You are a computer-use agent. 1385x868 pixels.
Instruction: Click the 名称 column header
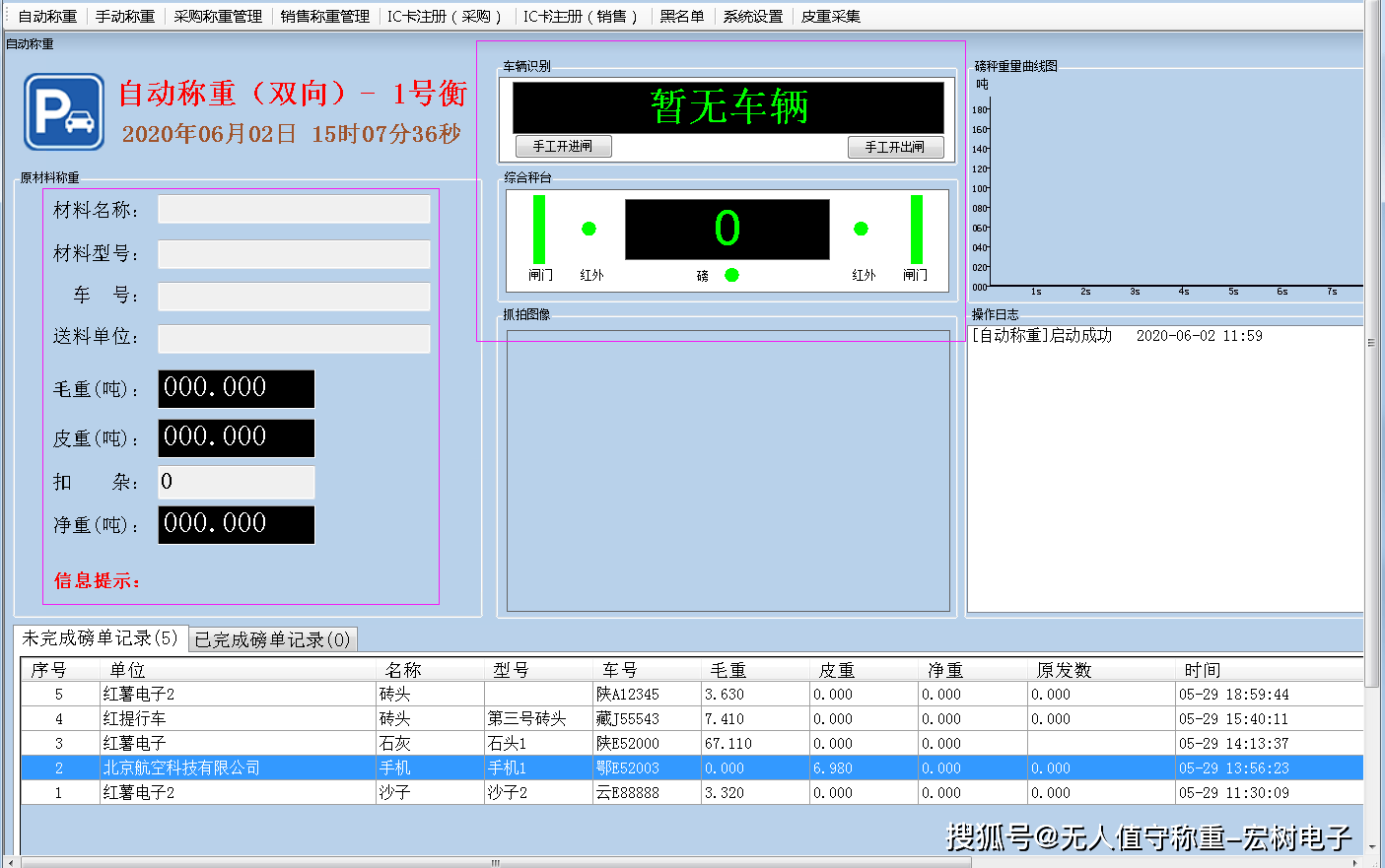tap(430, 670)
